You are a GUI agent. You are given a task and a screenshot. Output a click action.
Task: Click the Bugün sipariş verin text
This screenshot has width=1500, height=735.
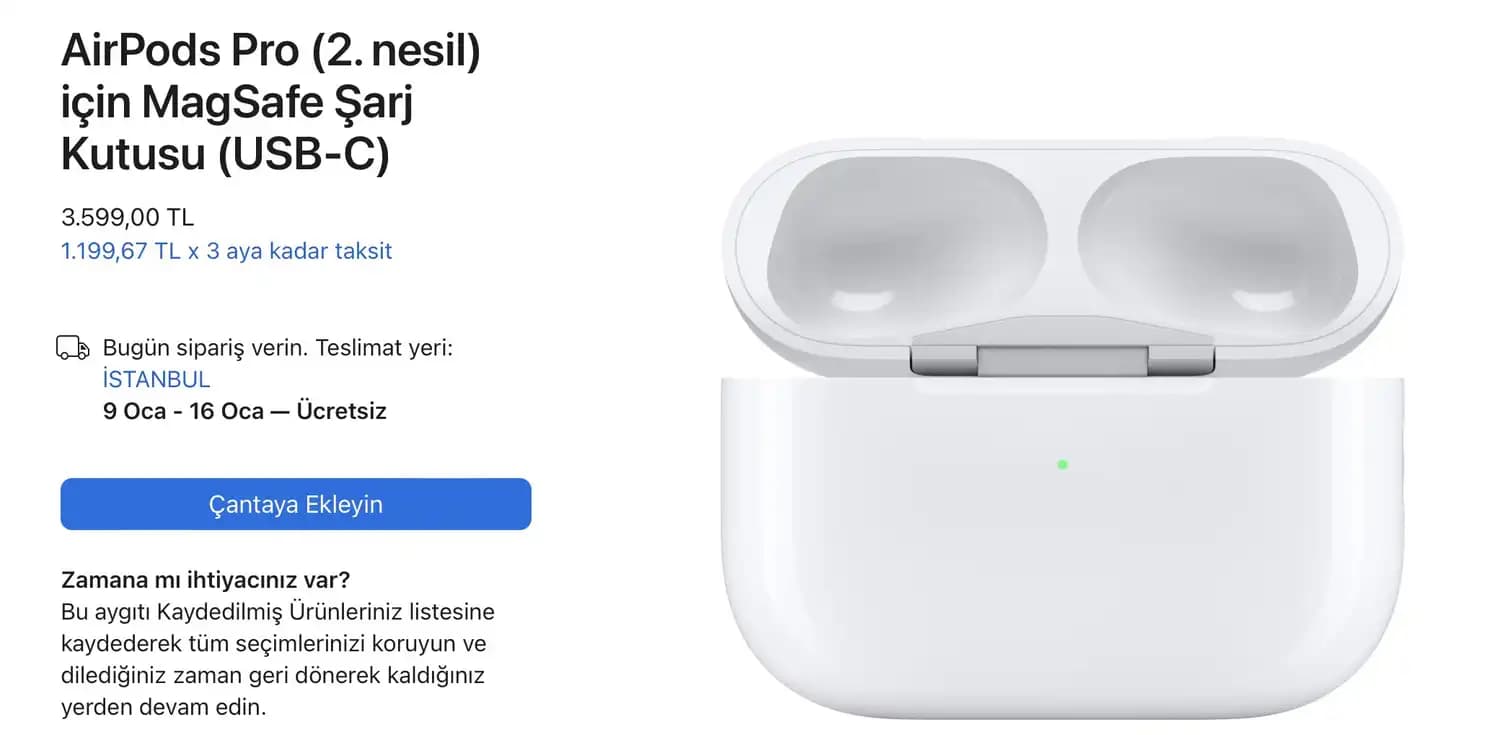point(206,349)
